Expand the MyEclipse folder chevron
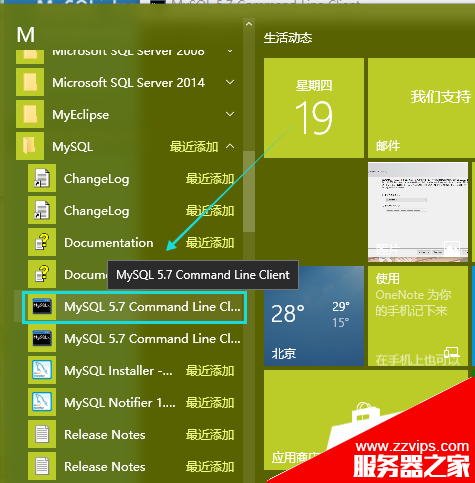Viewport: 475px width, 483px height. pos(230,114)
